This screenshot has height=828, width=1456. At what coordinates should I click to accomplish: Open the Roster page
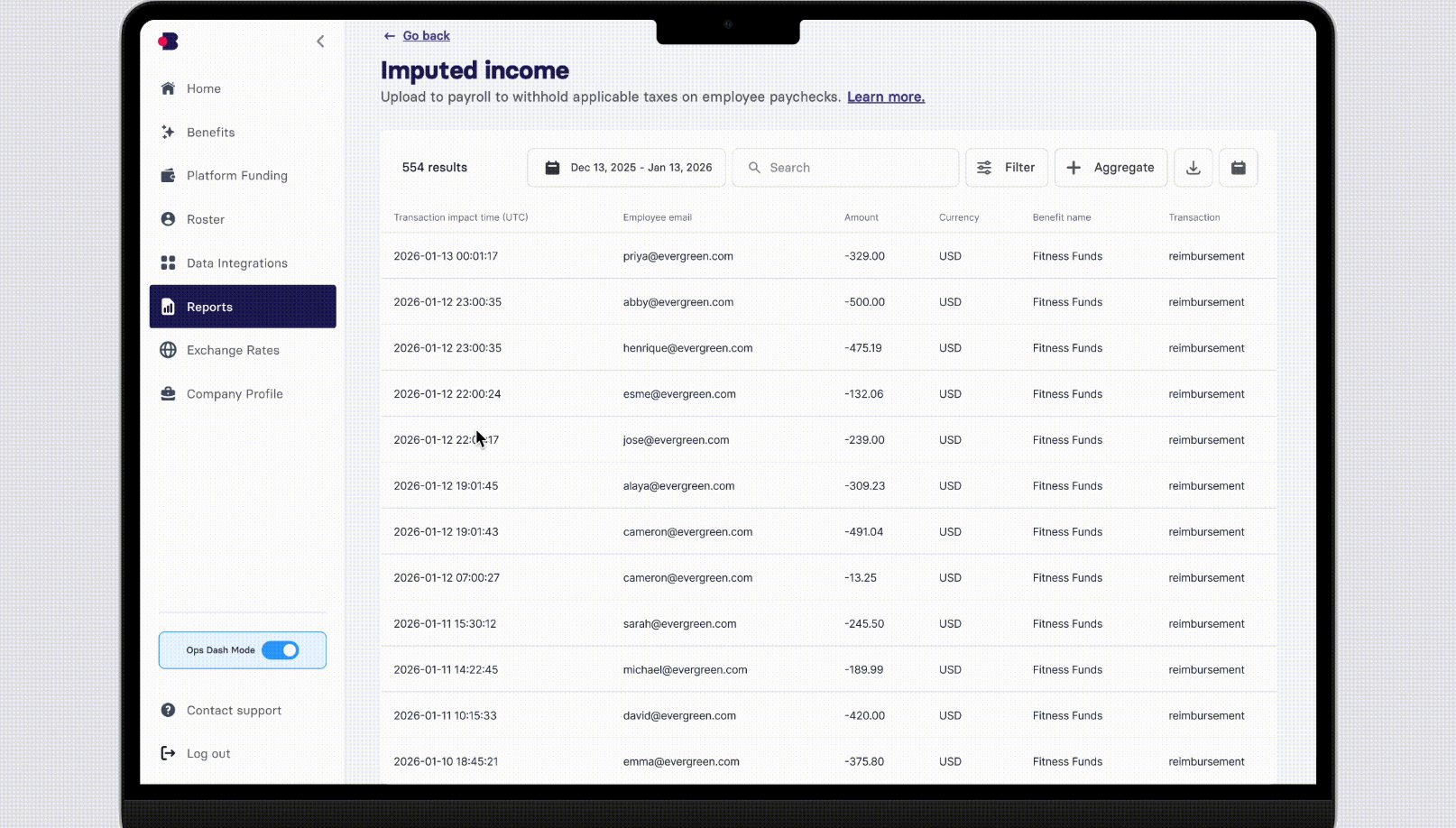(206, 219)
